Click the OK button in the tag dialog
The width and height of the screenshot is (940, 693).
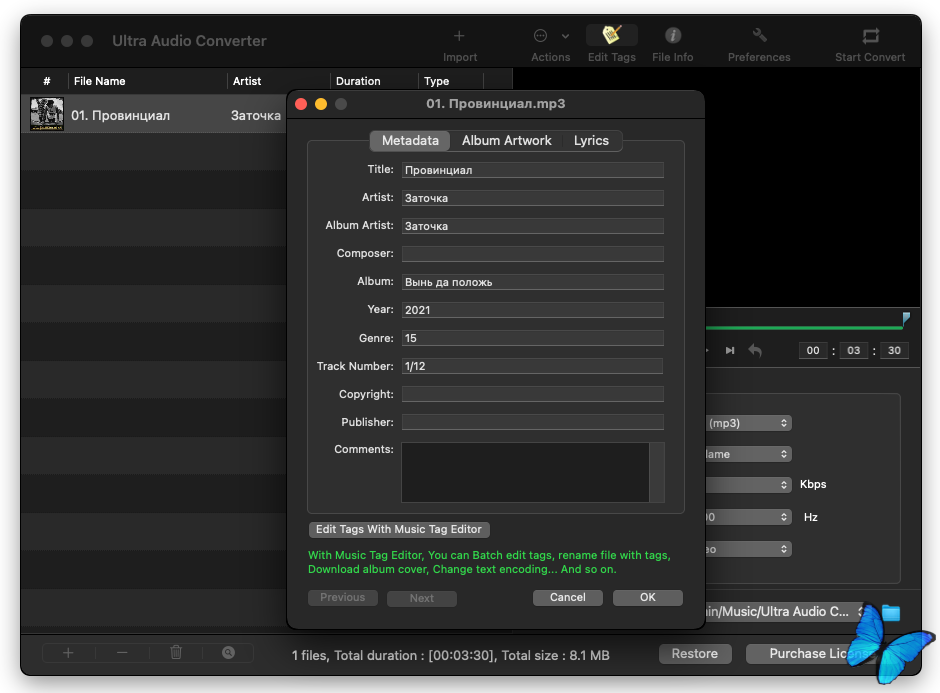pos(647,597)
